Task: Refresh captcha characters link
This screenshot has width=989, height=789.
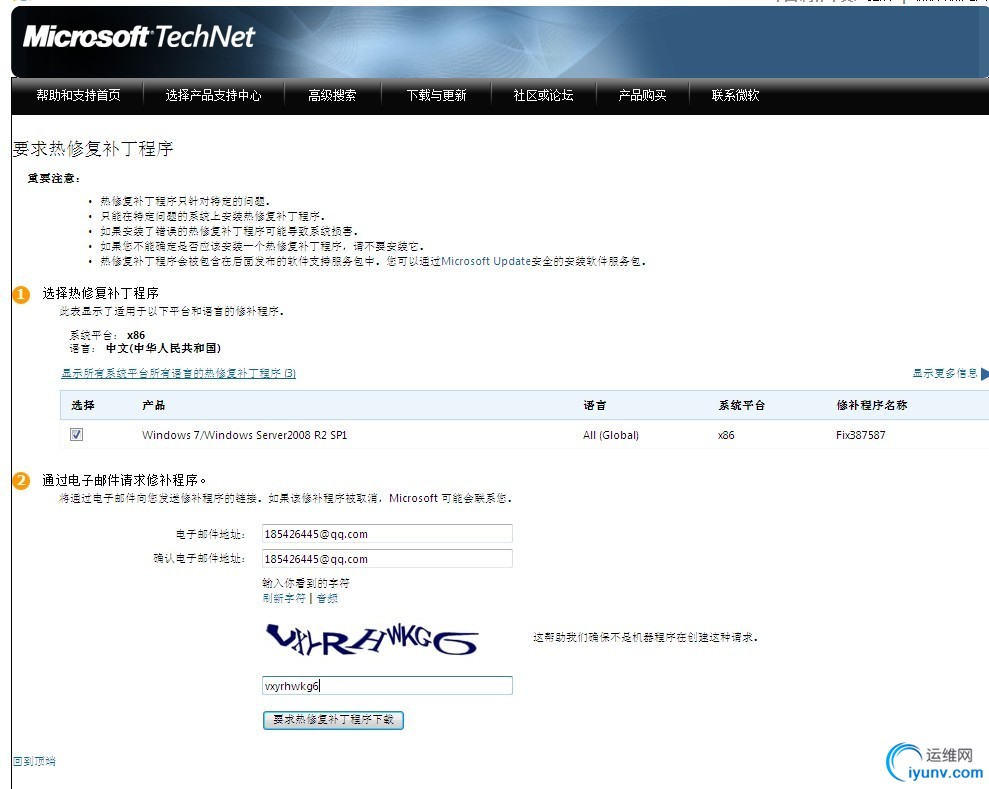Action: pyautogui.click(x=284, y=598)
